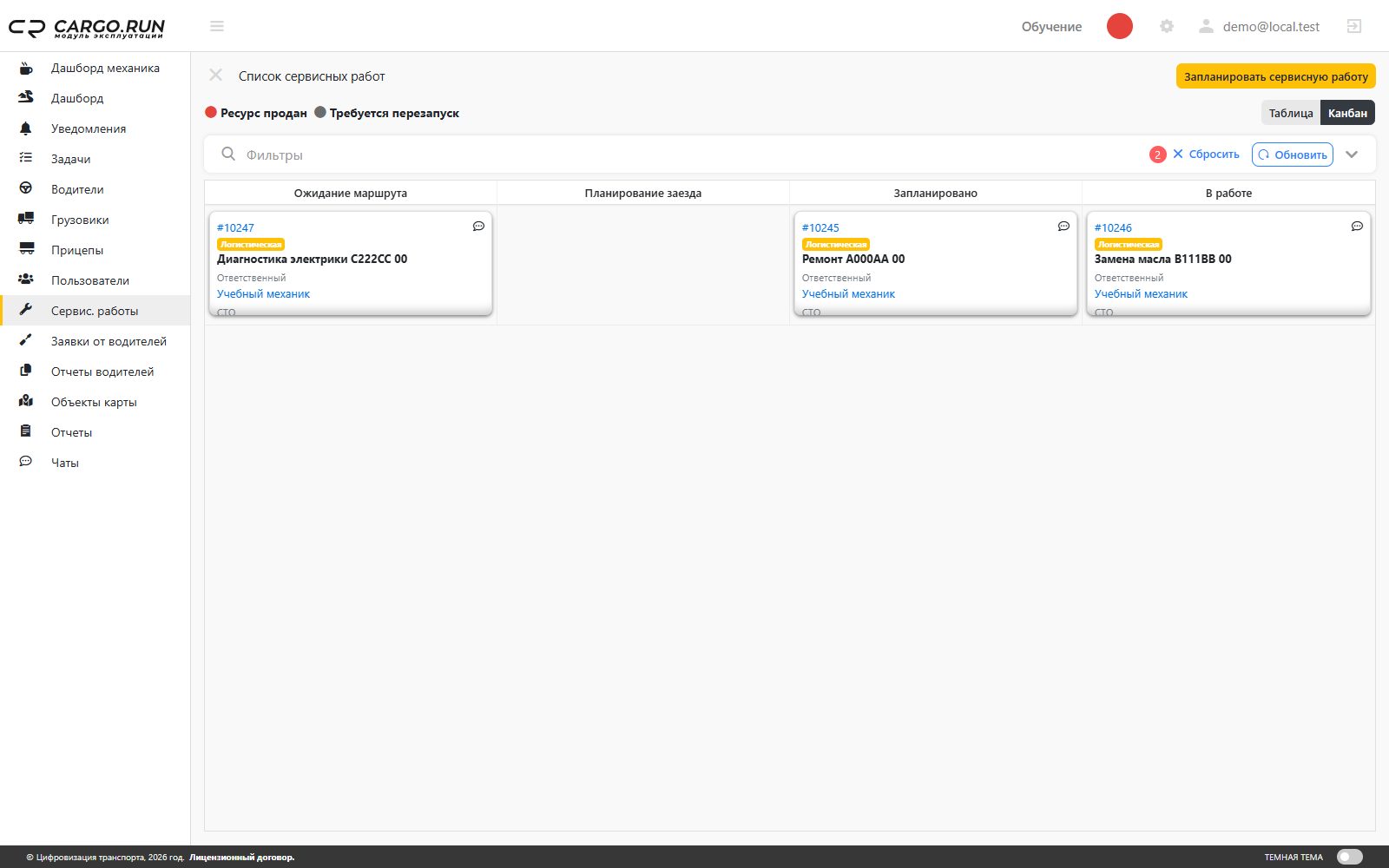The width and height of the screenshot is (1389, 868).
Task: Open the Лицензионный договор link
Action: 242,858
